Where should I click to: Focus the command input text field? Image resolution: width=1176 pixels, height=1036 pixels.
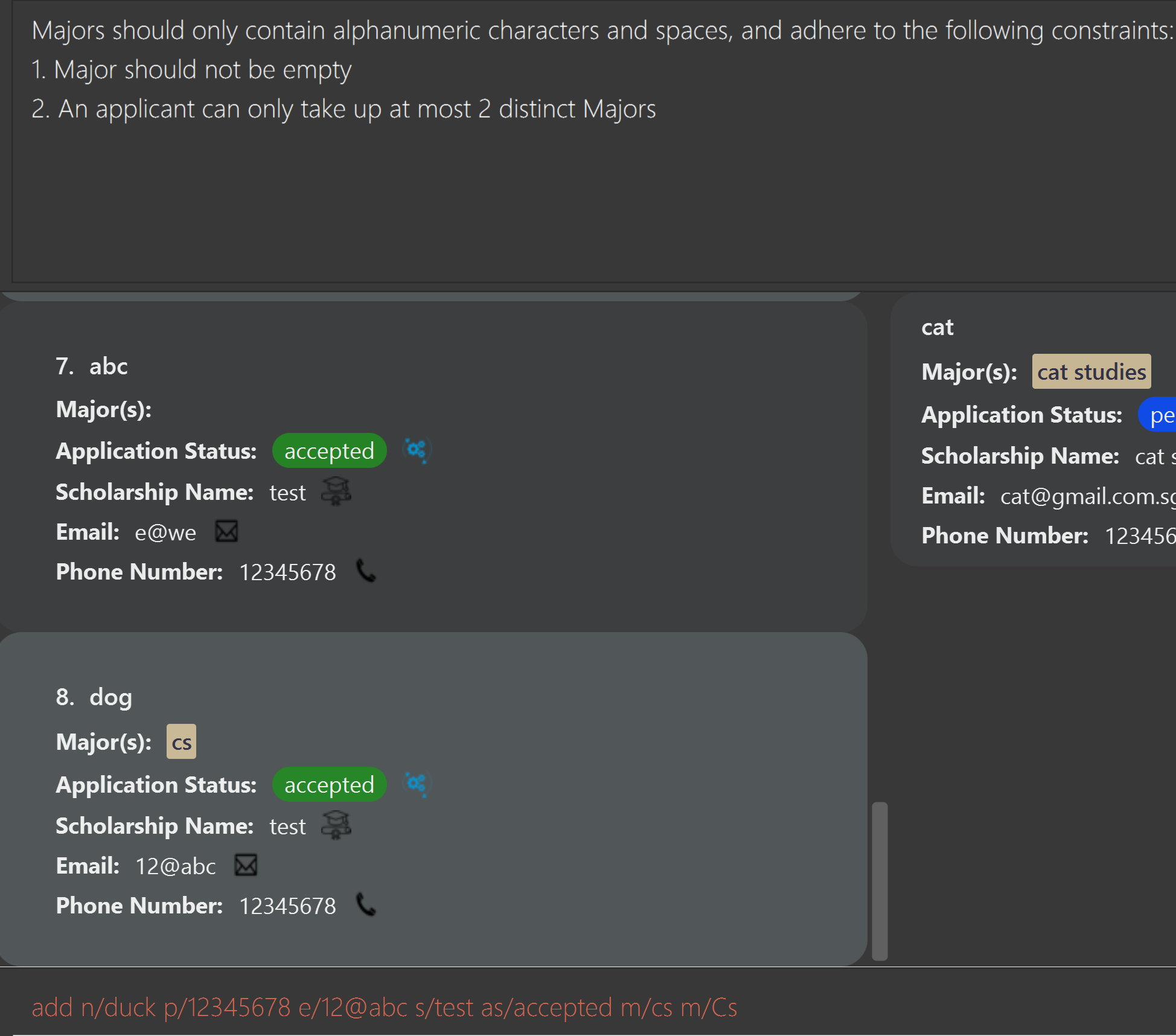coord(588,1007)
